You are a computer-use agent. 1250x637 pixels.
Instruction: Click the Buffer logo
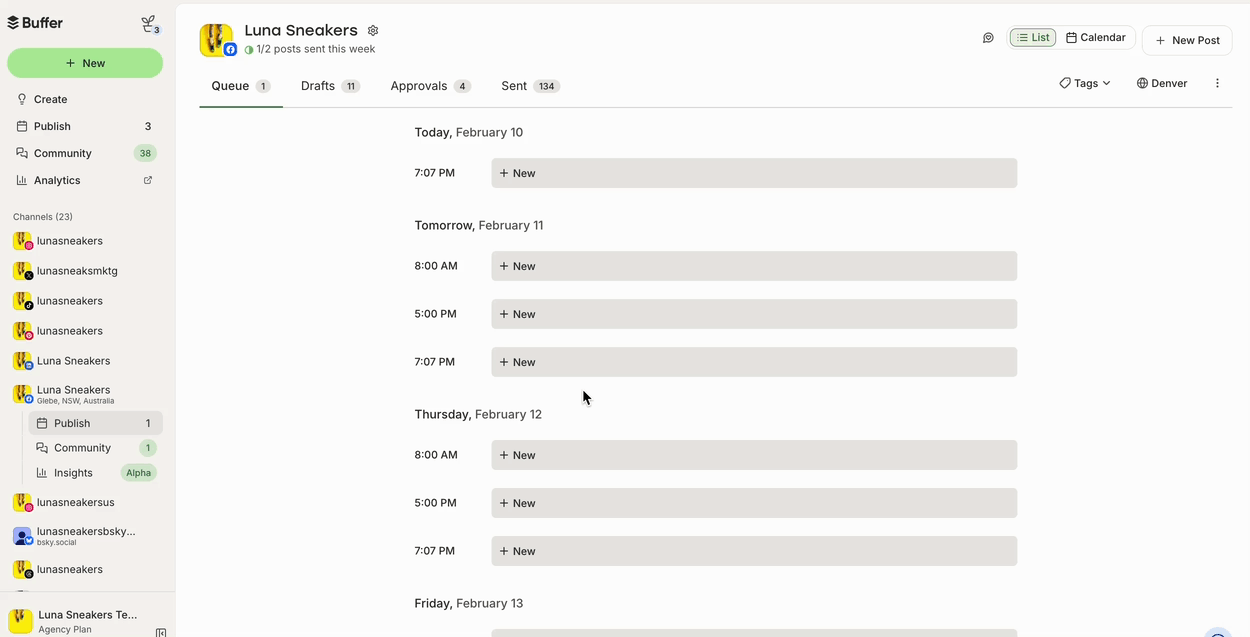tap(37, 21)
